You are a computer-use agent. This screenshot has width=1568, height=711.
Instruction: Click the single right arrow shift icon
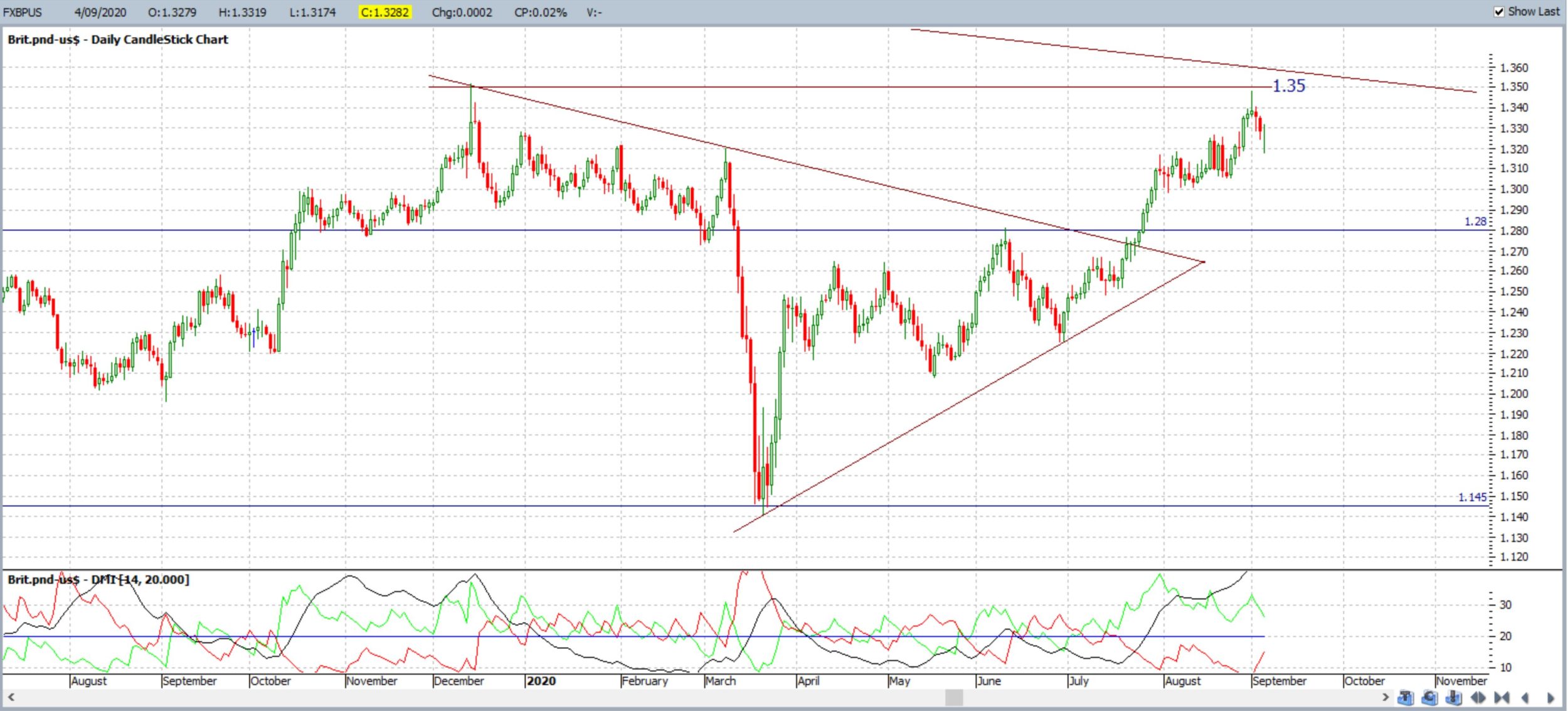click(x=1550, y=698)
